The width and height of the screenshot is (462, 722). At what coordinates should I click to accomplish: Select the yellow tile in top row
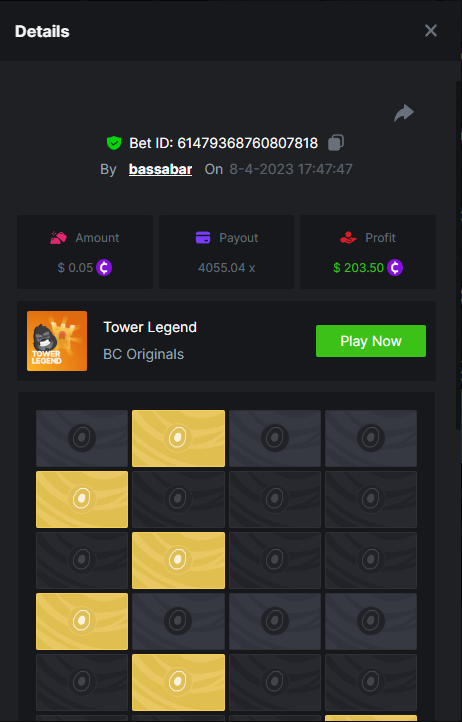pos(178,438)
